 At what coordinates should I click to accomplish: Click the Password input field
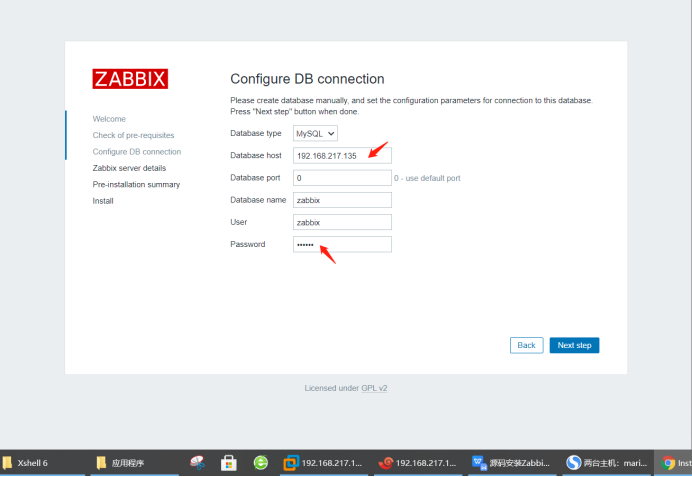pos(342,244)
